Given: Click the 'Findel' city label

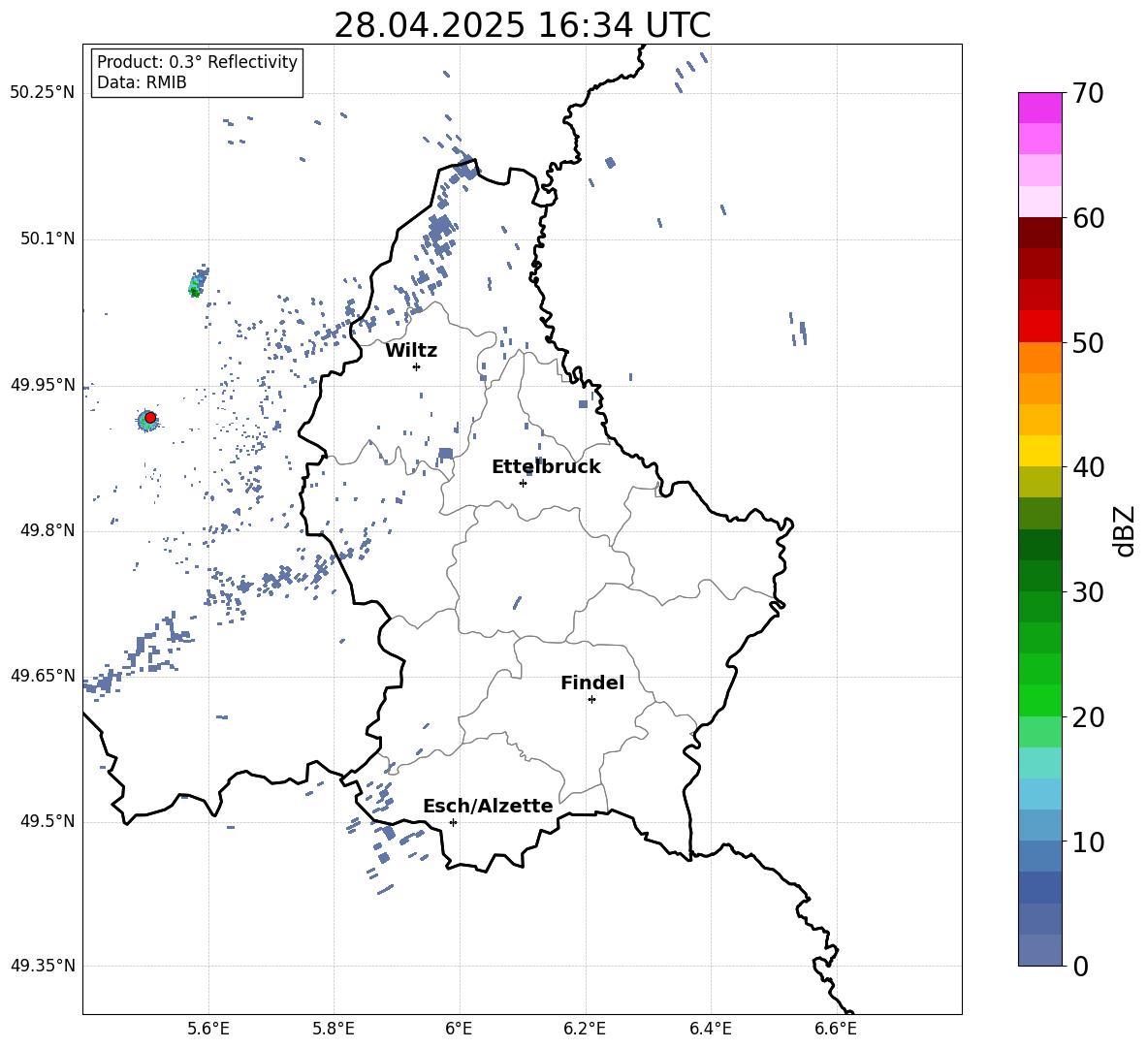Looking at the screenshot, I should pyautogui.click(x=592, y=683).
